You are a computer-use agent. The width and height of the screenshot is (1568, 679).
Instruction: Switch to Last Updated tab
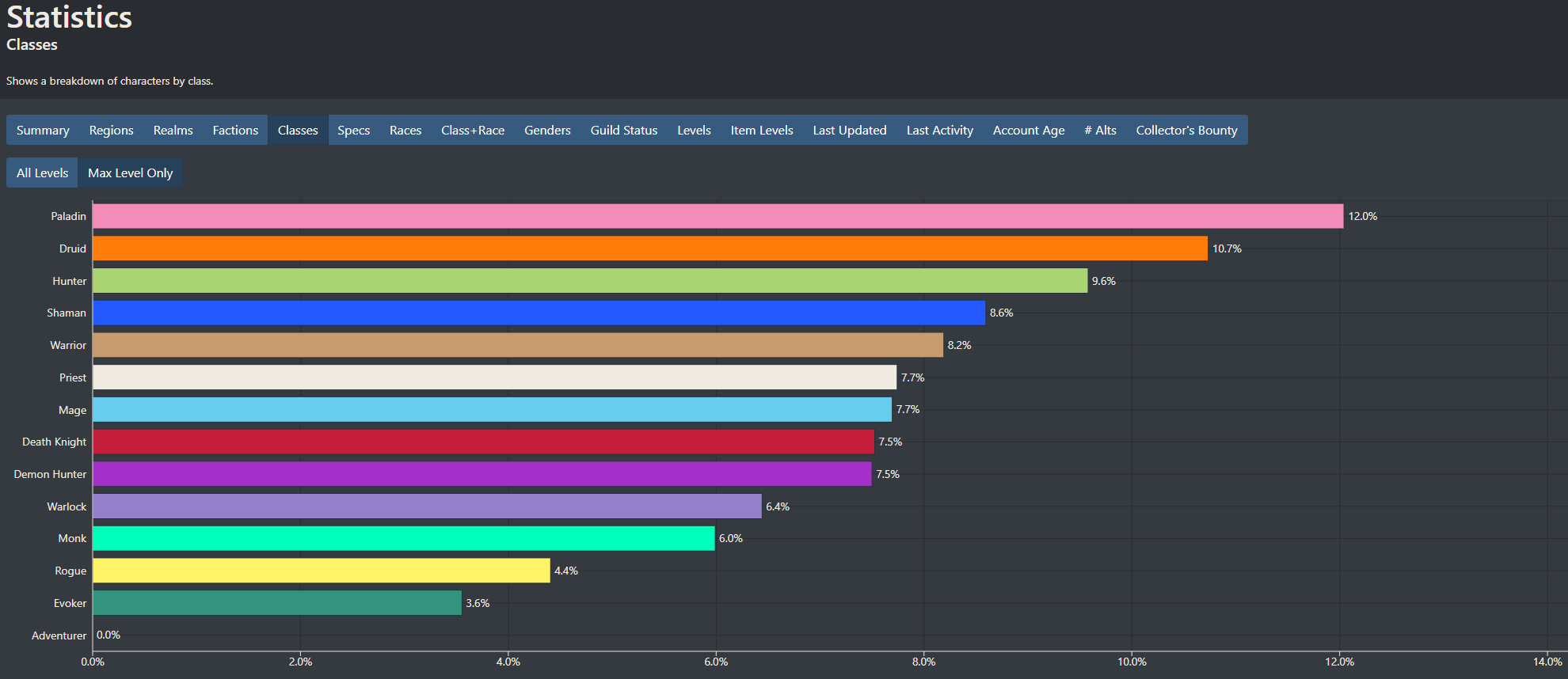tap(850, 130)
